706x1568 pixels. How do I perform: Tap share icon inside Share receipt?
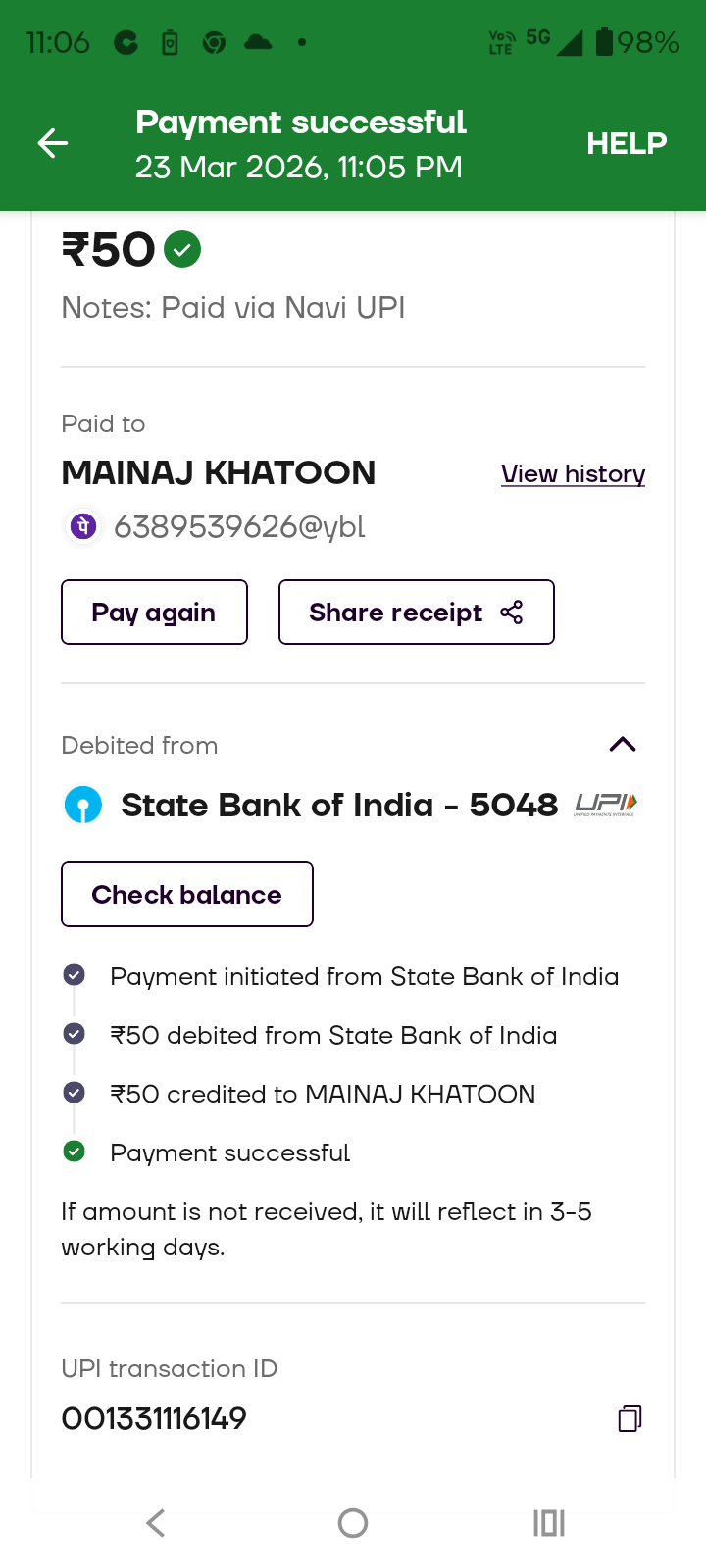click(512, 612)
